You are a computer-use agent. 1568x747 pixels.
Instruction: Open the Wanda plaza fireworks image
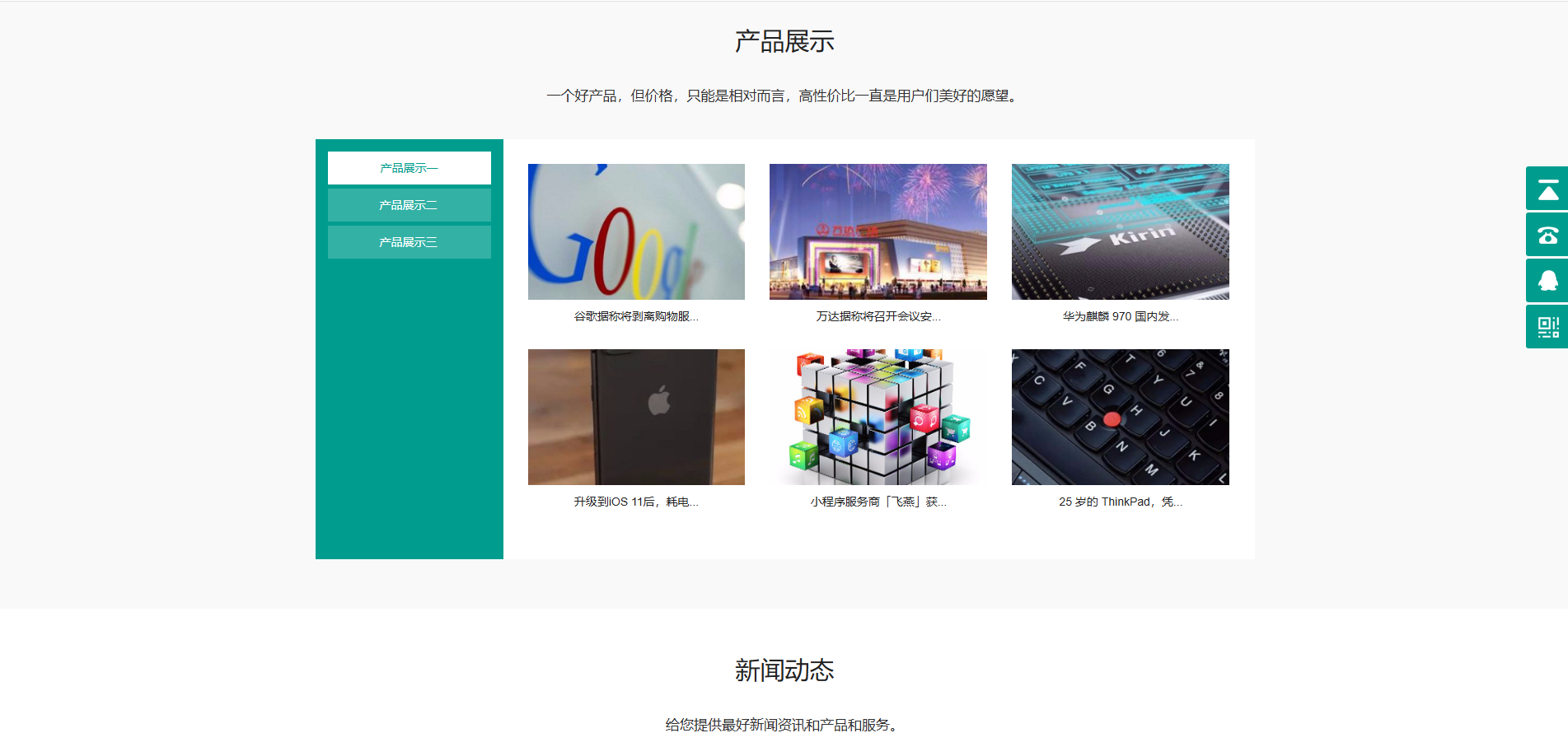[x=878, y=231]
